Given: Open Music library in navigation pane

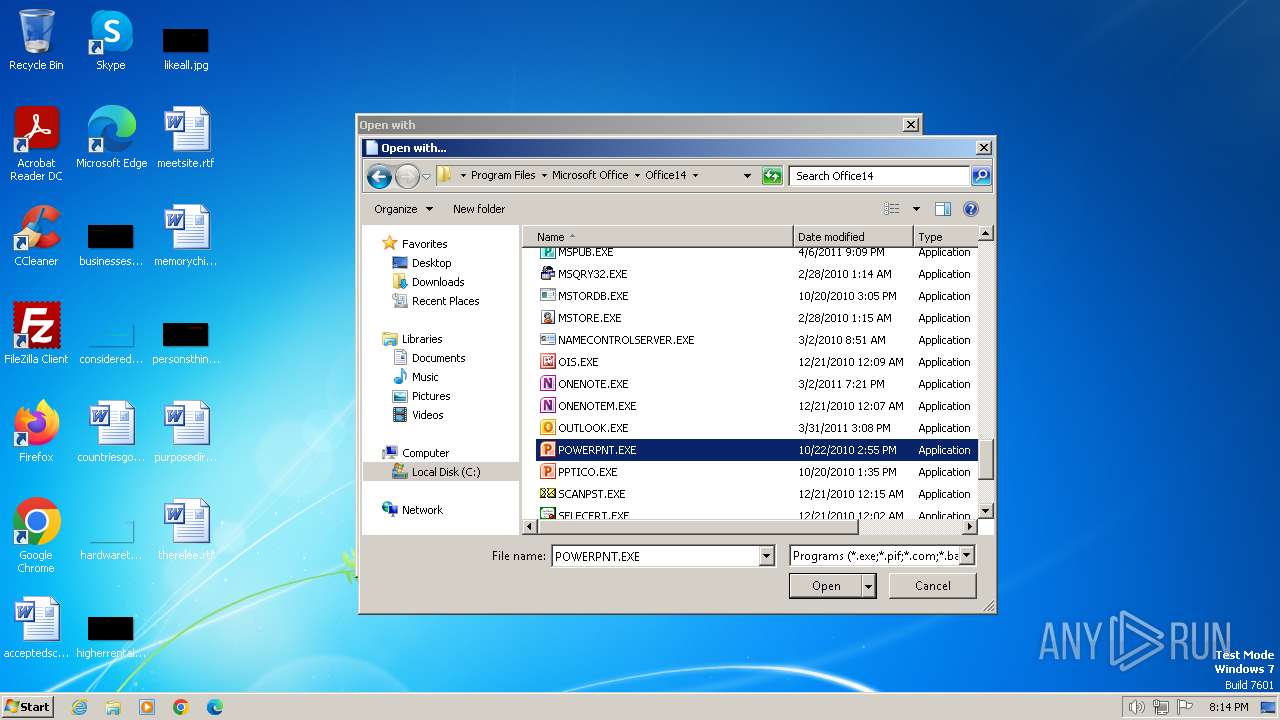Looking at the screenshot, I should 425,377.
